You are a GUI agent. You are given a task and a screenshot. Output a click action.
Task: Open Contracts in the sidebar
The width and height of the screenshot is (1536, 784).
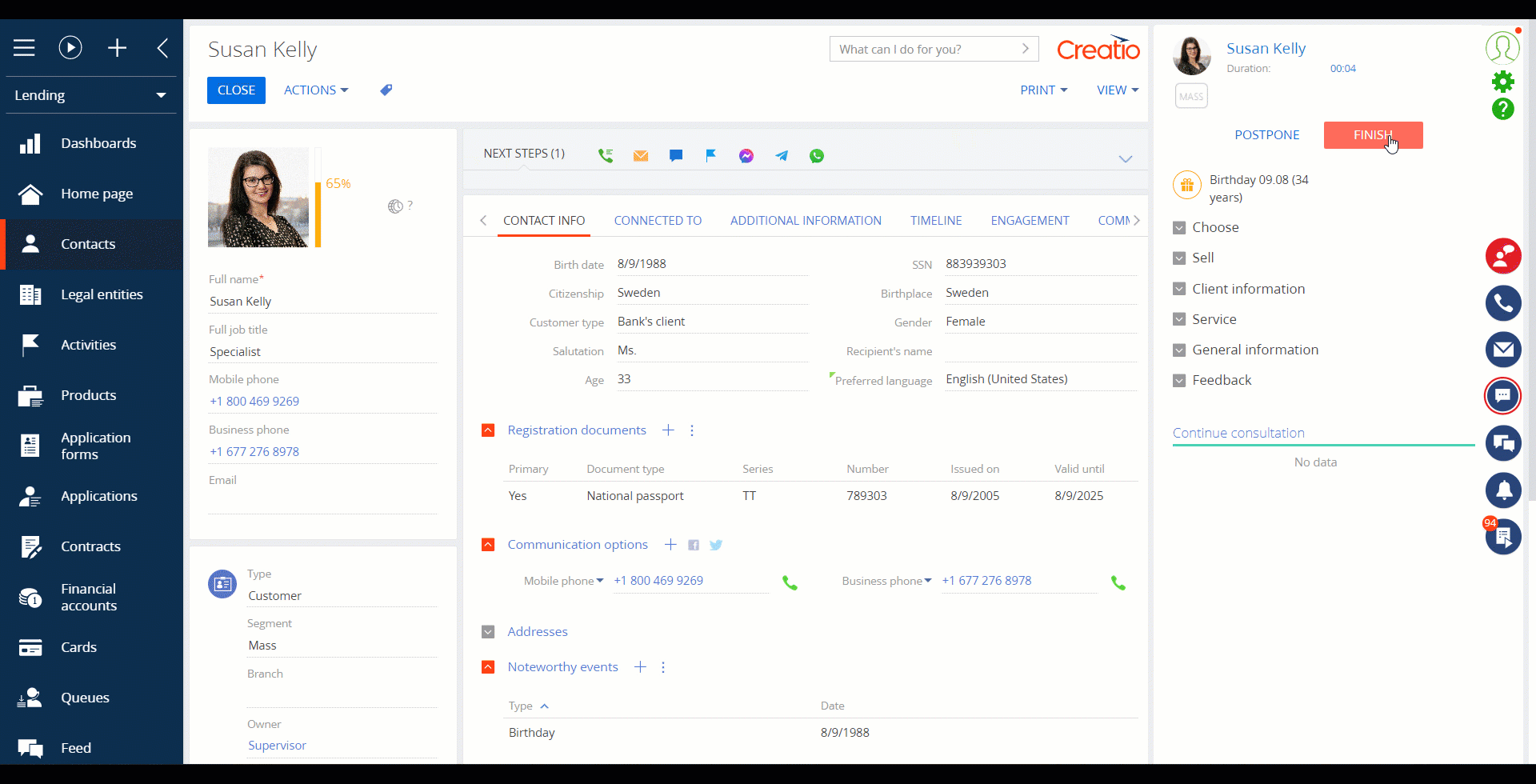point(90,546)
